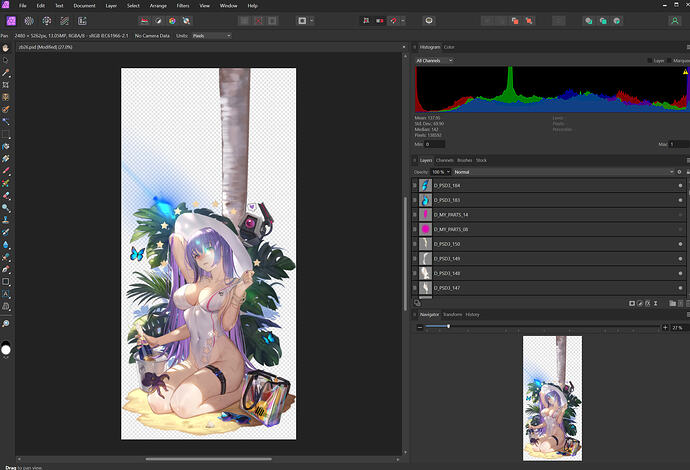Select layer D_PSD3_148 name

tap(447, 273)
